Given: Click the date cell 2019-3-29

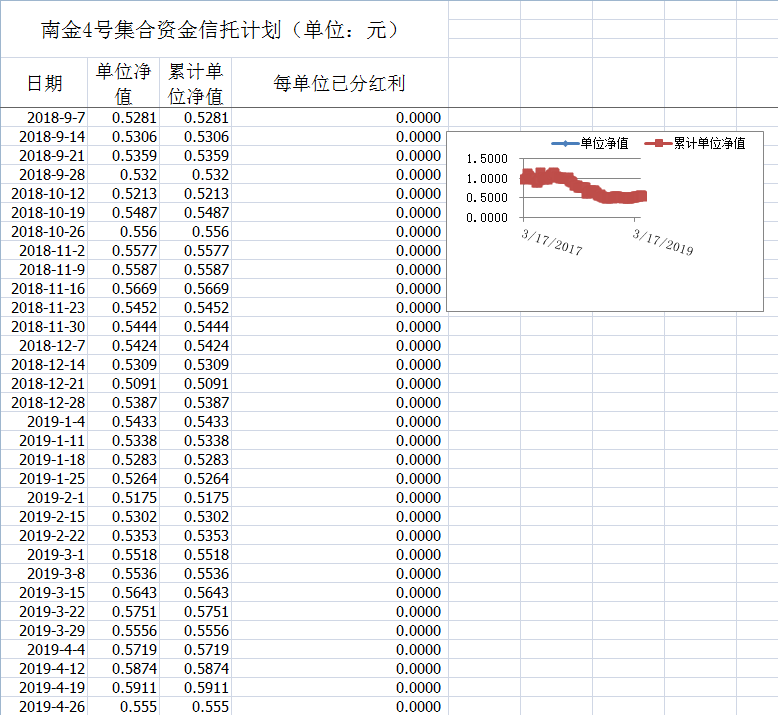Looking at the screenshot, I should click(x=44, y=631).
